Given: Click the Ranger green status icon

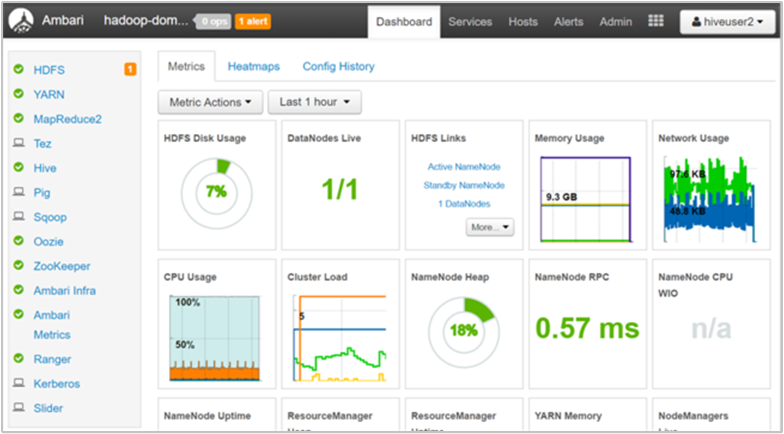Looking at the screenshot, I should pyautogui.click(x=19, y=358).
